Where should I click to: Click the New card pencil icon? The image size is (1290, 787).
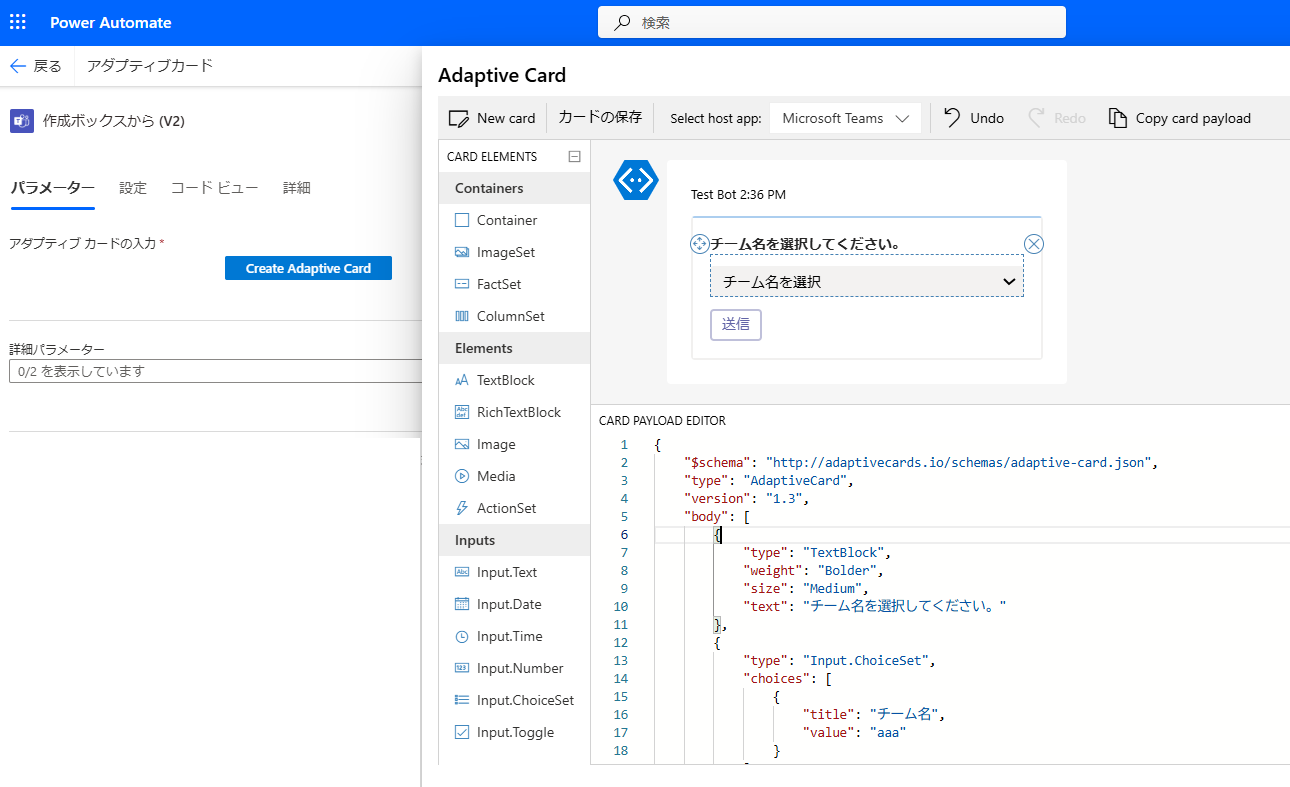(459, 118)
